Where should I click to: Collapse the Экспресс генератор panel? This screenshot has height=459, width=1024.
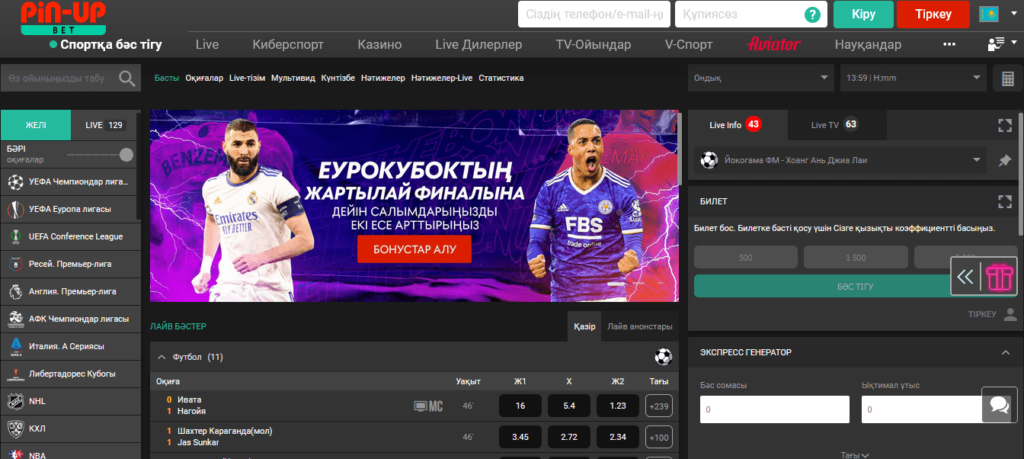1005,353
